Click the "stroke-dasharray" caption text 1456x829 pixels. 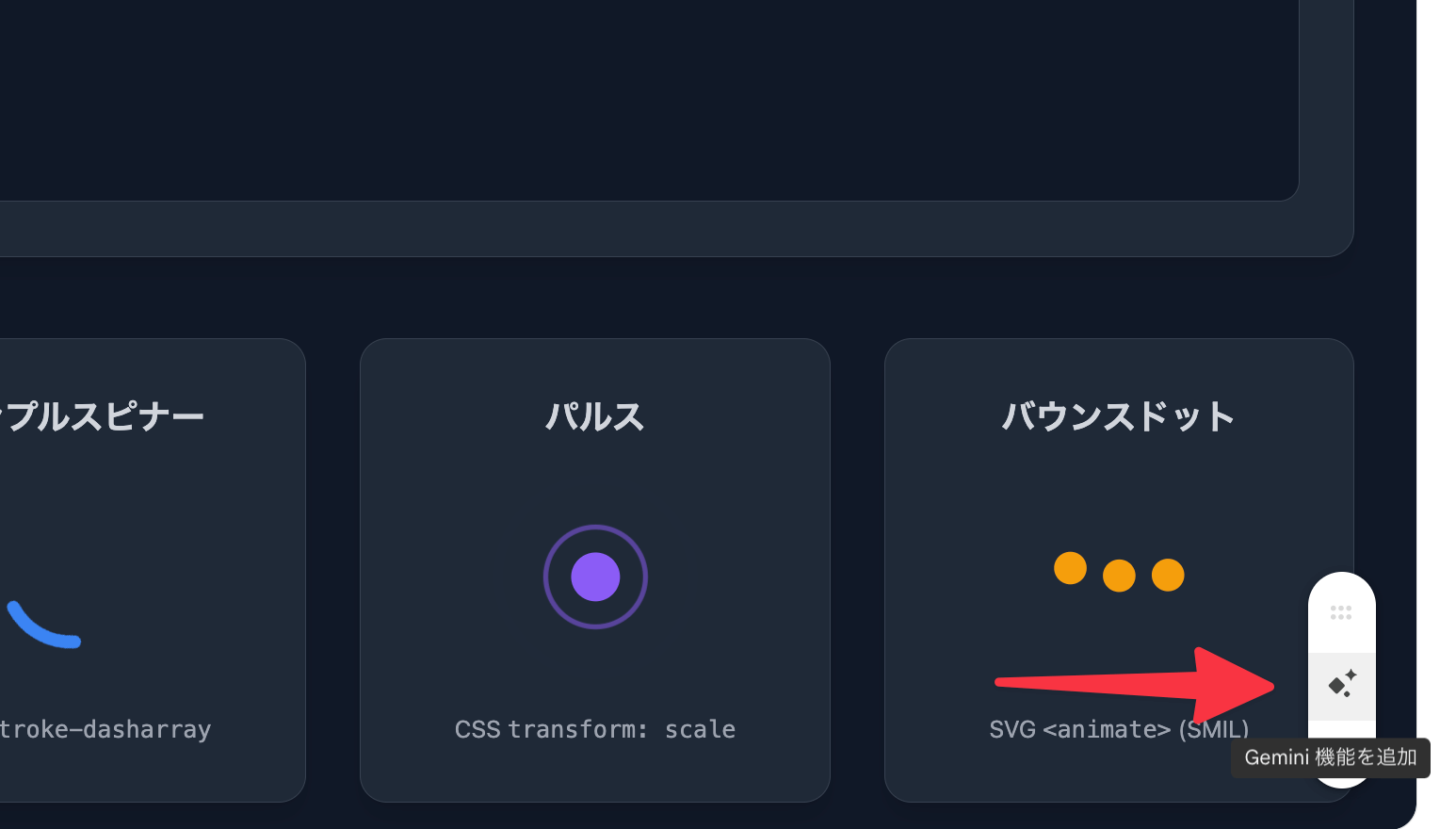tap(105, 729)
